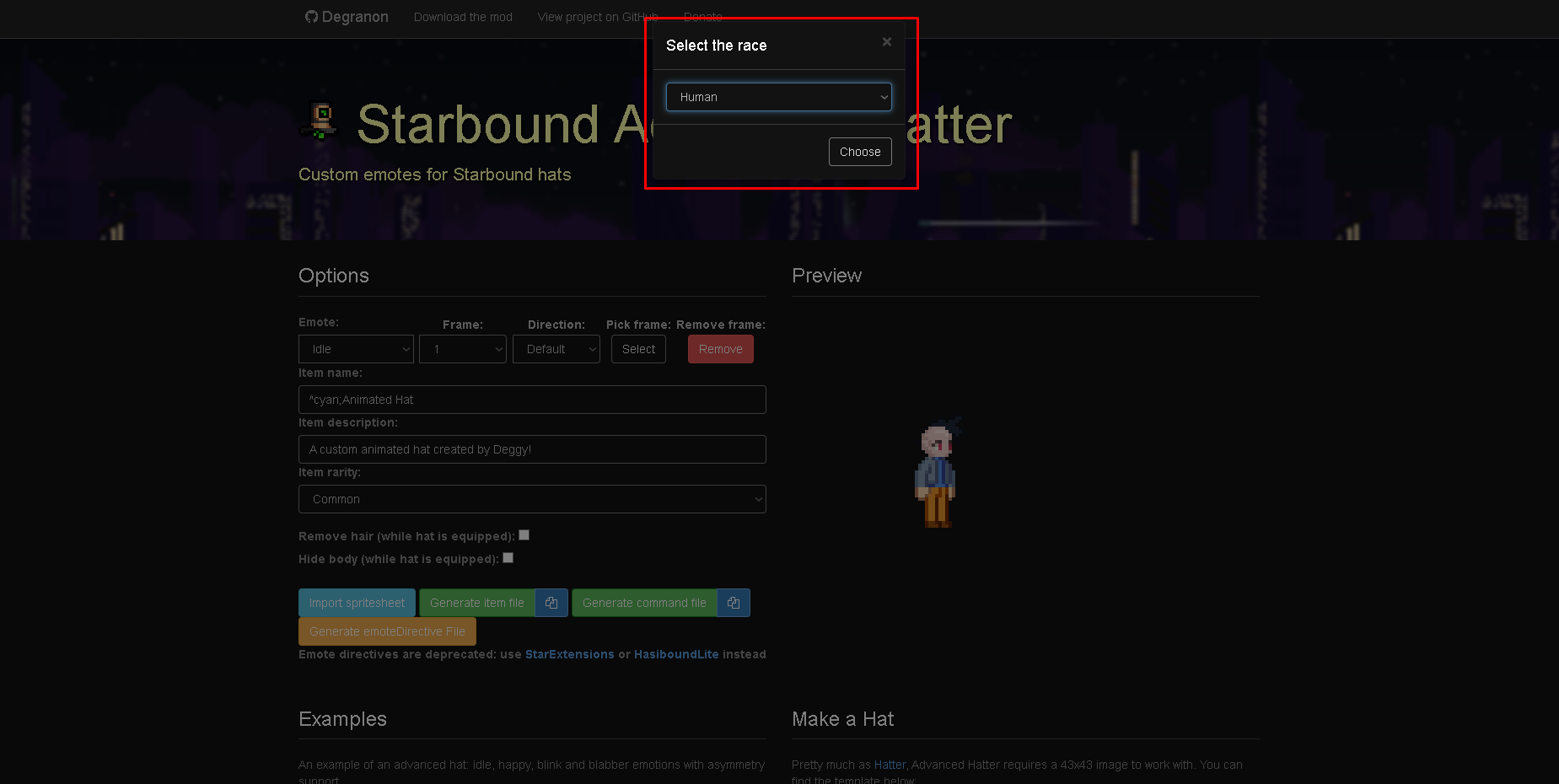This screenshot has height=784, width=1559.
Task: Toggle the Remove hair checkbox
Action: (x=524, y=535)
